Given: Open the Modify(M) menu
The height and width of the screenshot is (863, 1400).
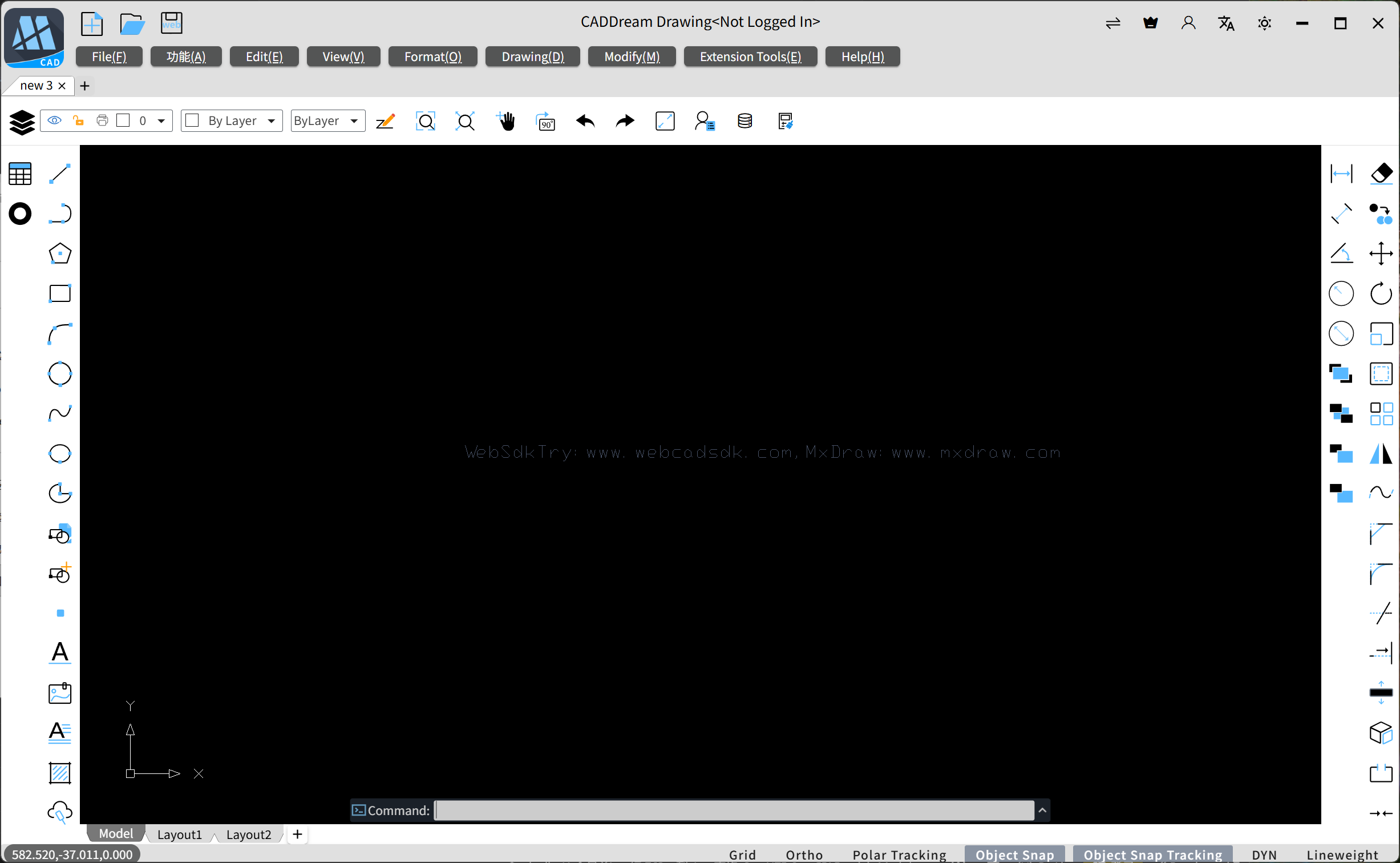Looking at the screenshot, I should pyautogui.click(x=632, y=57).
